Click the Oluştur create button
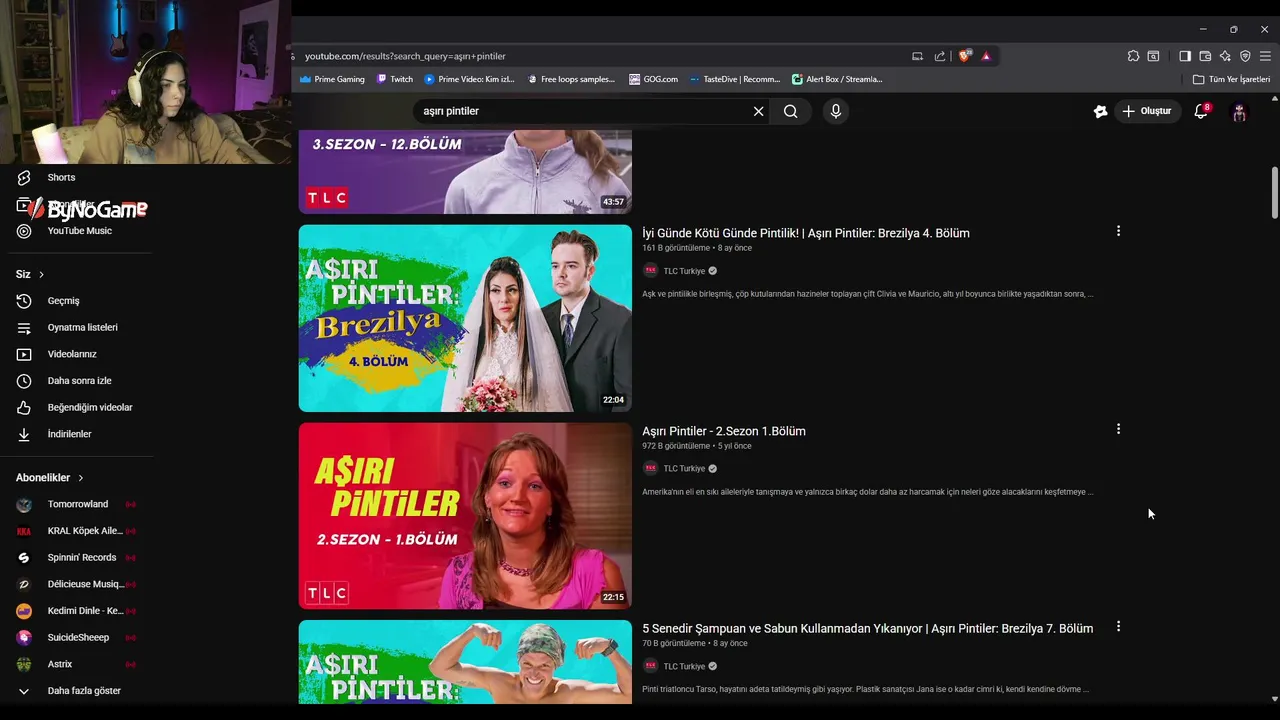This screenshot has height=720, width=1280. [x=1147, y=111]
